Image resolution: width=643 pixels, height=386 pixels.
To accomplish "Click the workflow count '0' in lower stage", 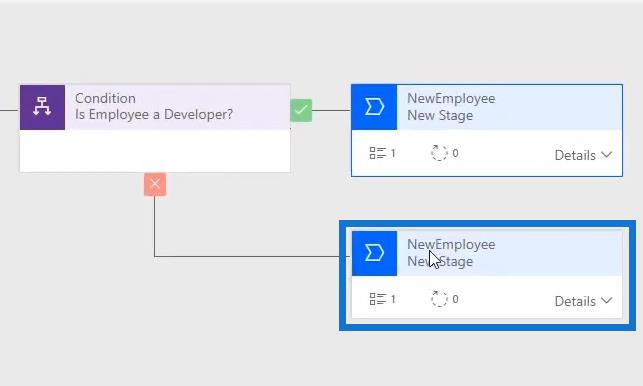I will 455,299.
